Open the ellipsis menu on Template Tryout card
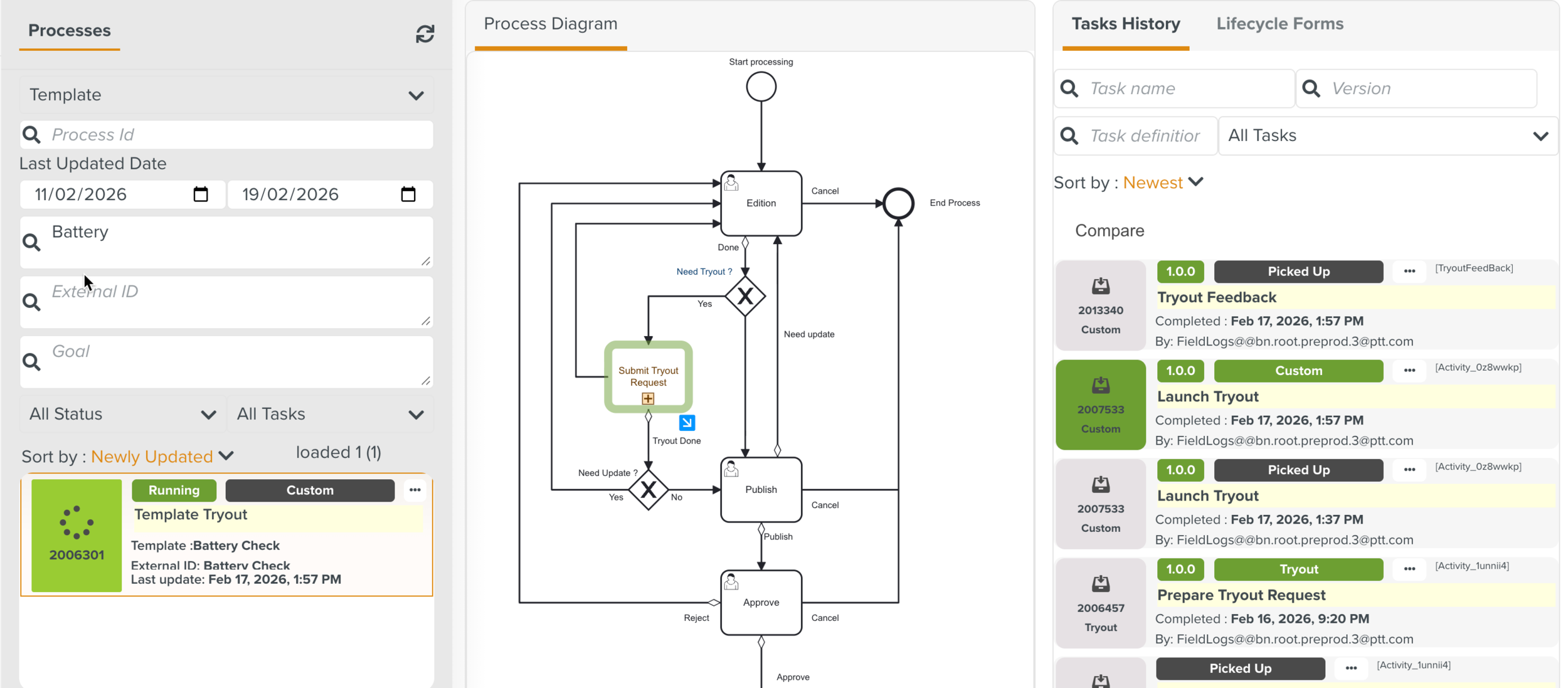1568x688 pixels. [415, 490]
